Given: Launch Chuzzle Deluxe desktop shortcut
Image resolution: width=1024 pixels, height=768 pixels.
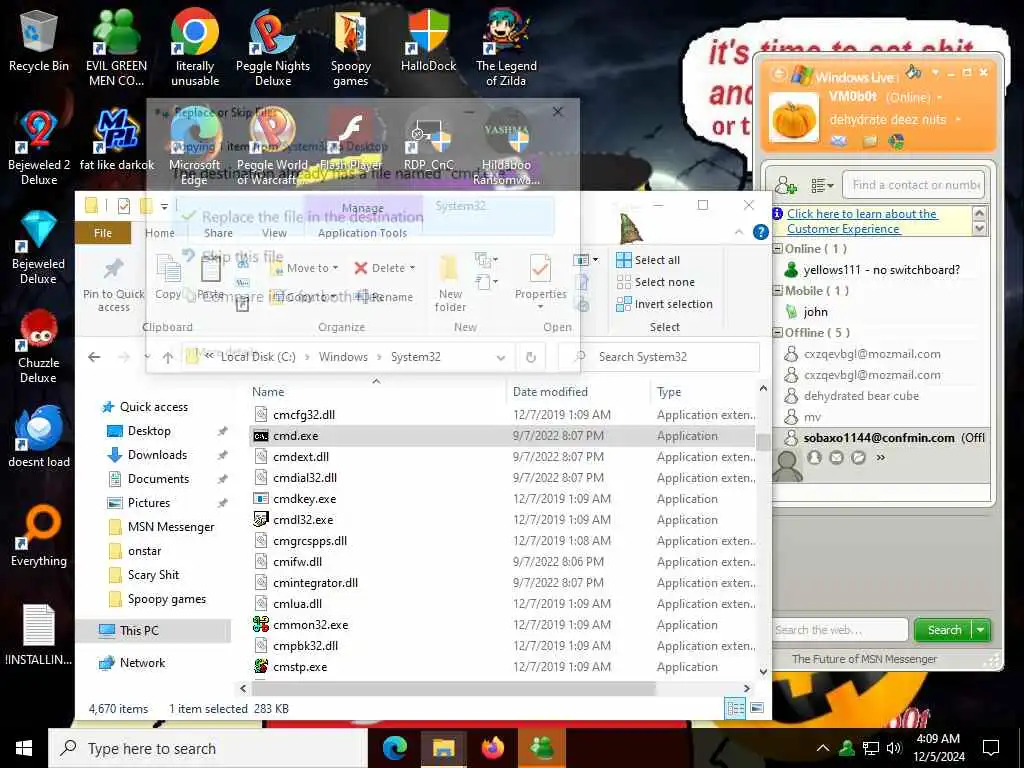Looking at the screenshot, I should [39, 346].
